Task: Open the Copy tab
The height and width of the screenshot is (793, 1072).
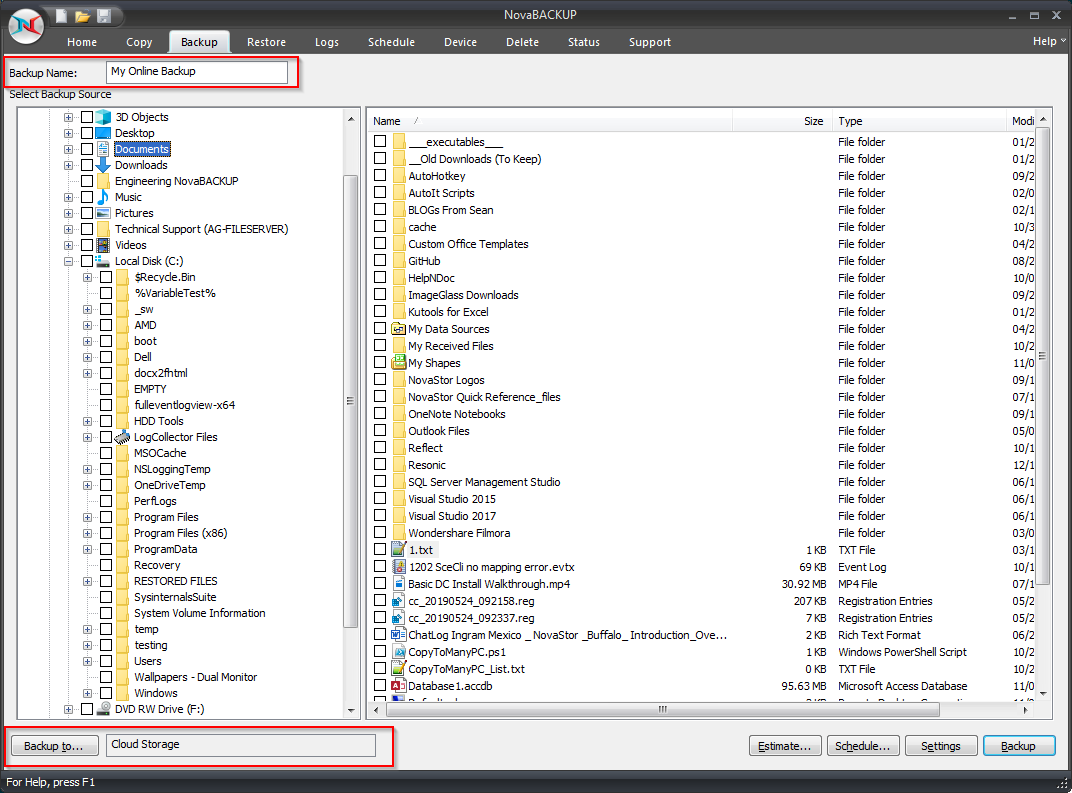Action: [139, 42]
